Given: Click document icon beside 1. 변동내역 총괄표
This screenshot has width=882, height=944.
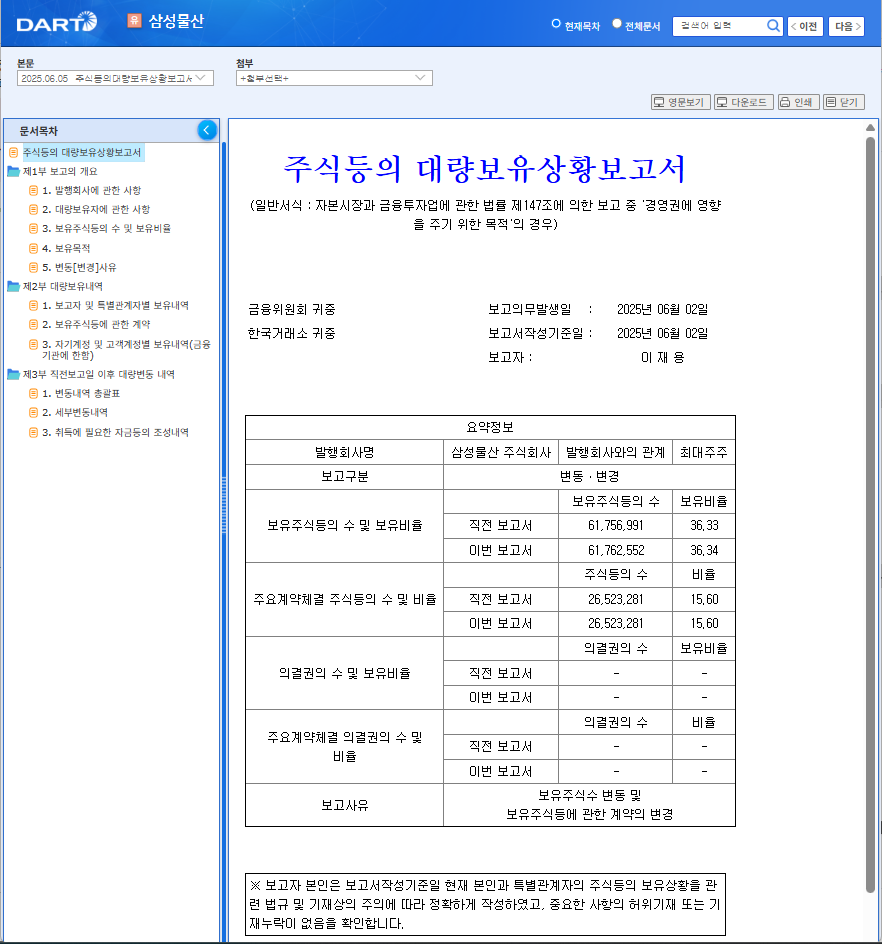Looking at the screenshot, I should click(x=34, y=394).
